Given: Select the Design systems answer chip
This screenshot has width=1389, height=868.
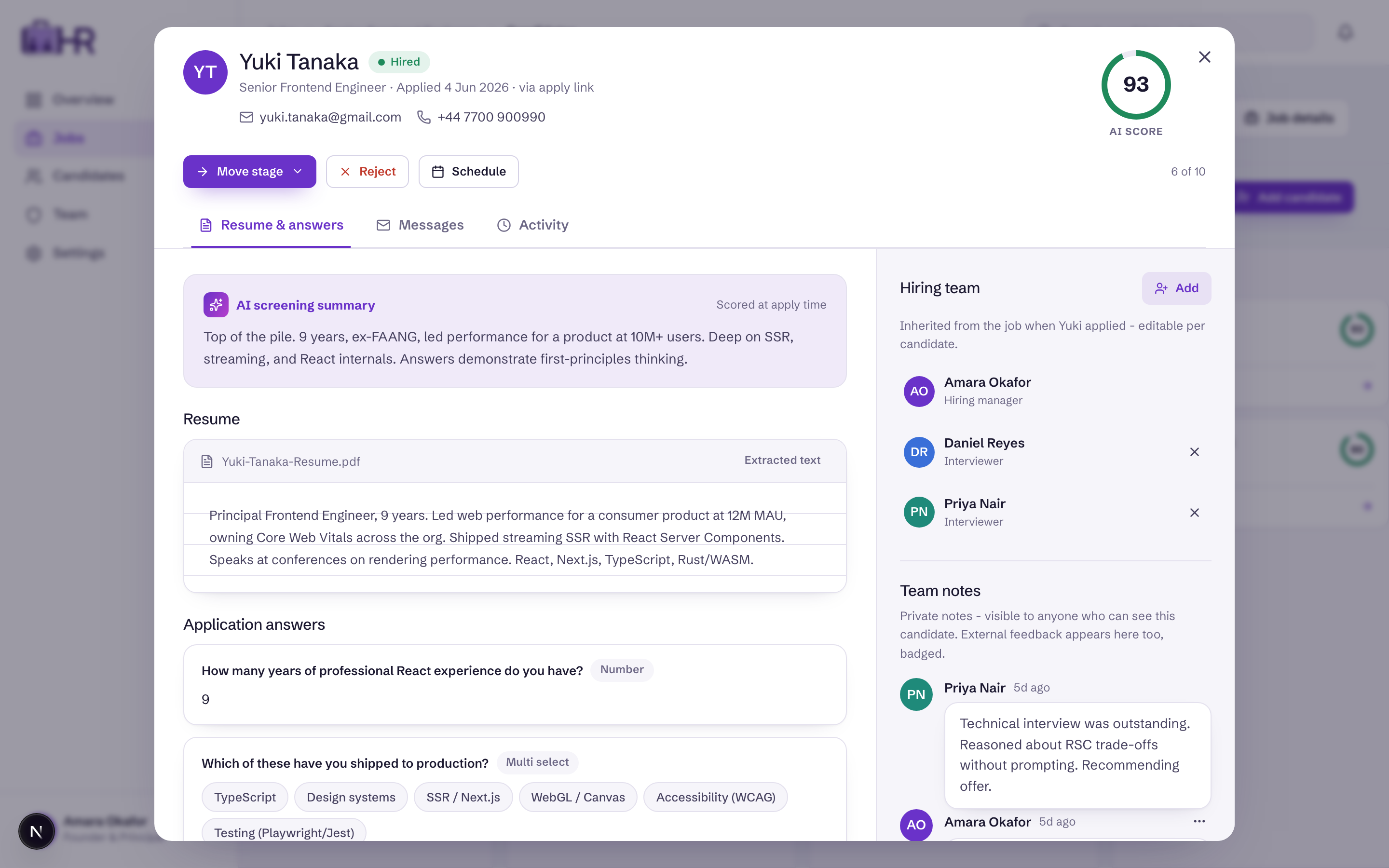Looking at the screenshot, I should 351,797.
